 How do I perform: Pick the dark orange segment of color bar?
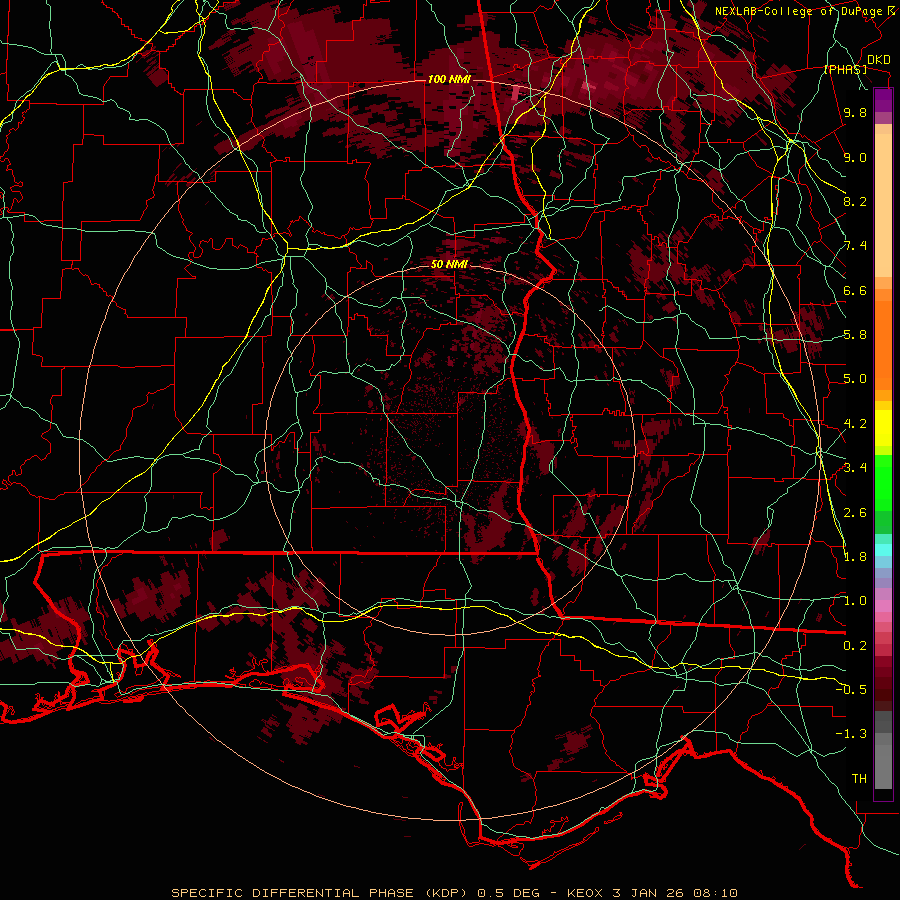[883, 345]
